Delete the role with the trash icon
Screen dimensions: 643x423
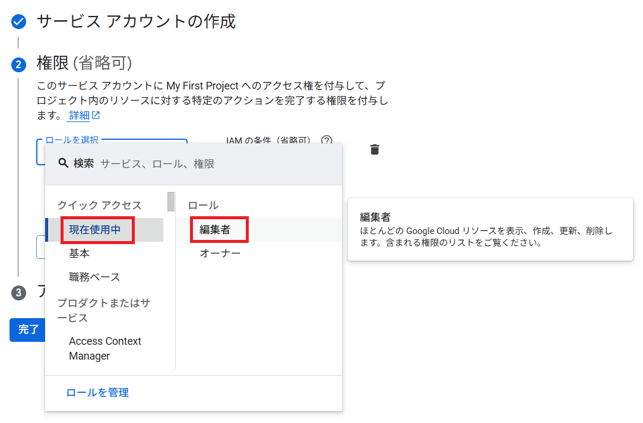pyautogui.click(x=375, y=150)
